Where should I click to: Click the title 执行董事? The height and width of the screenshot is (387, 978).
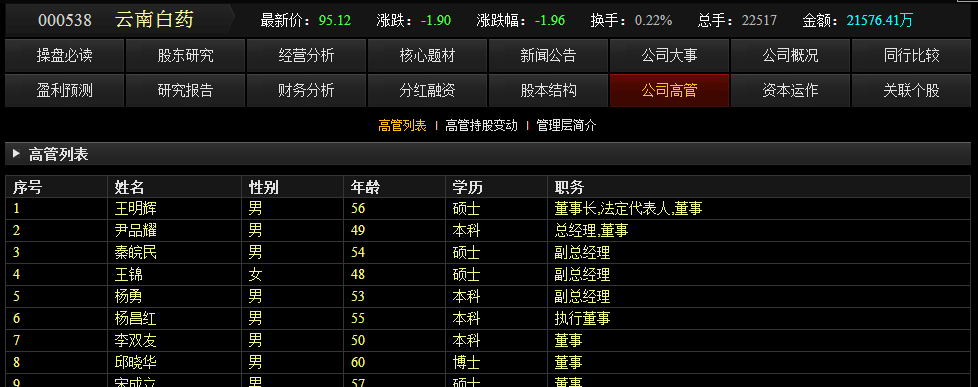(x=582, y=318)
